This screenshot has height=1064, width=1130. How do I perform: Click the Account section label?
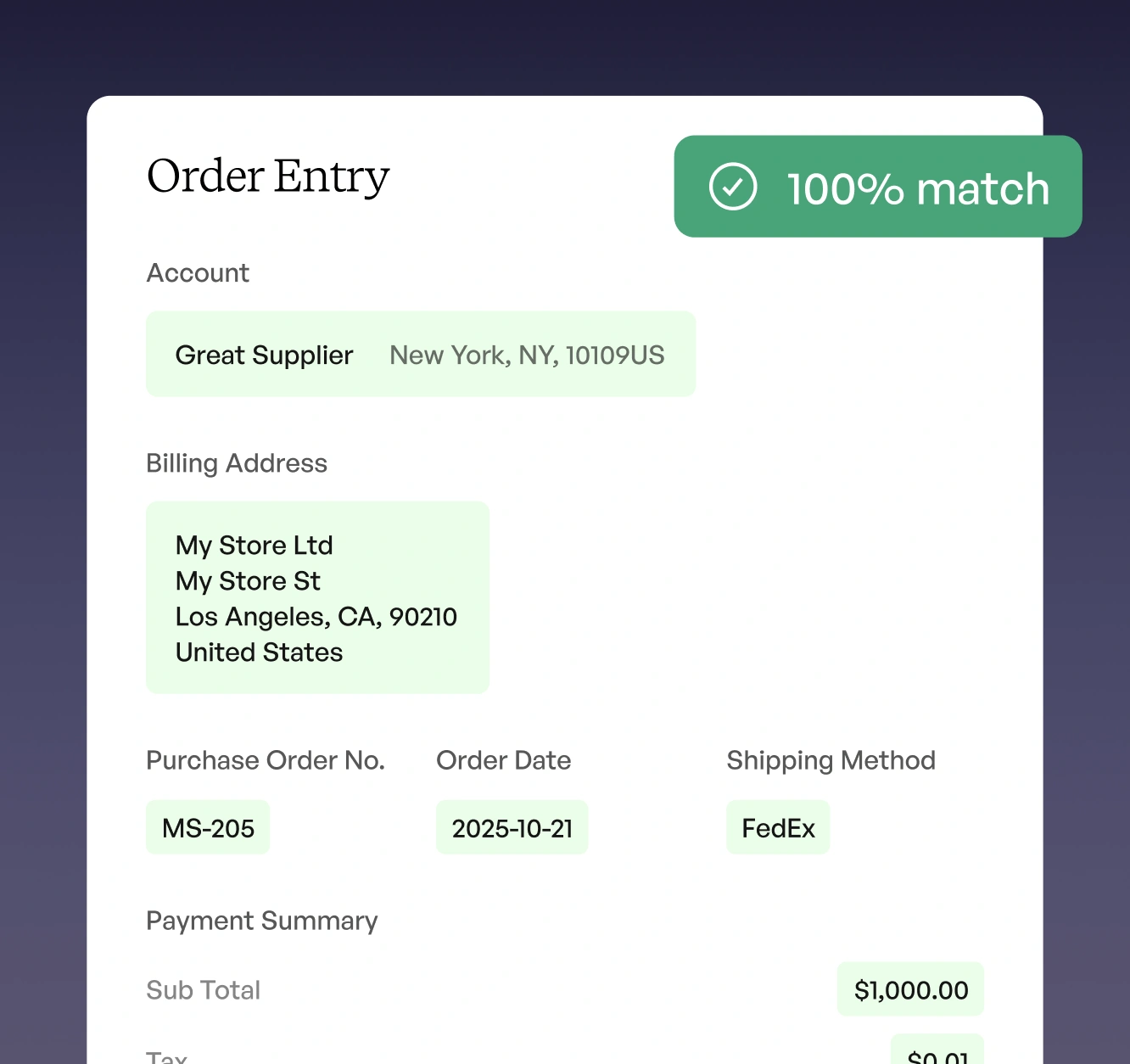pyautogui.click(x=198, y=273)
